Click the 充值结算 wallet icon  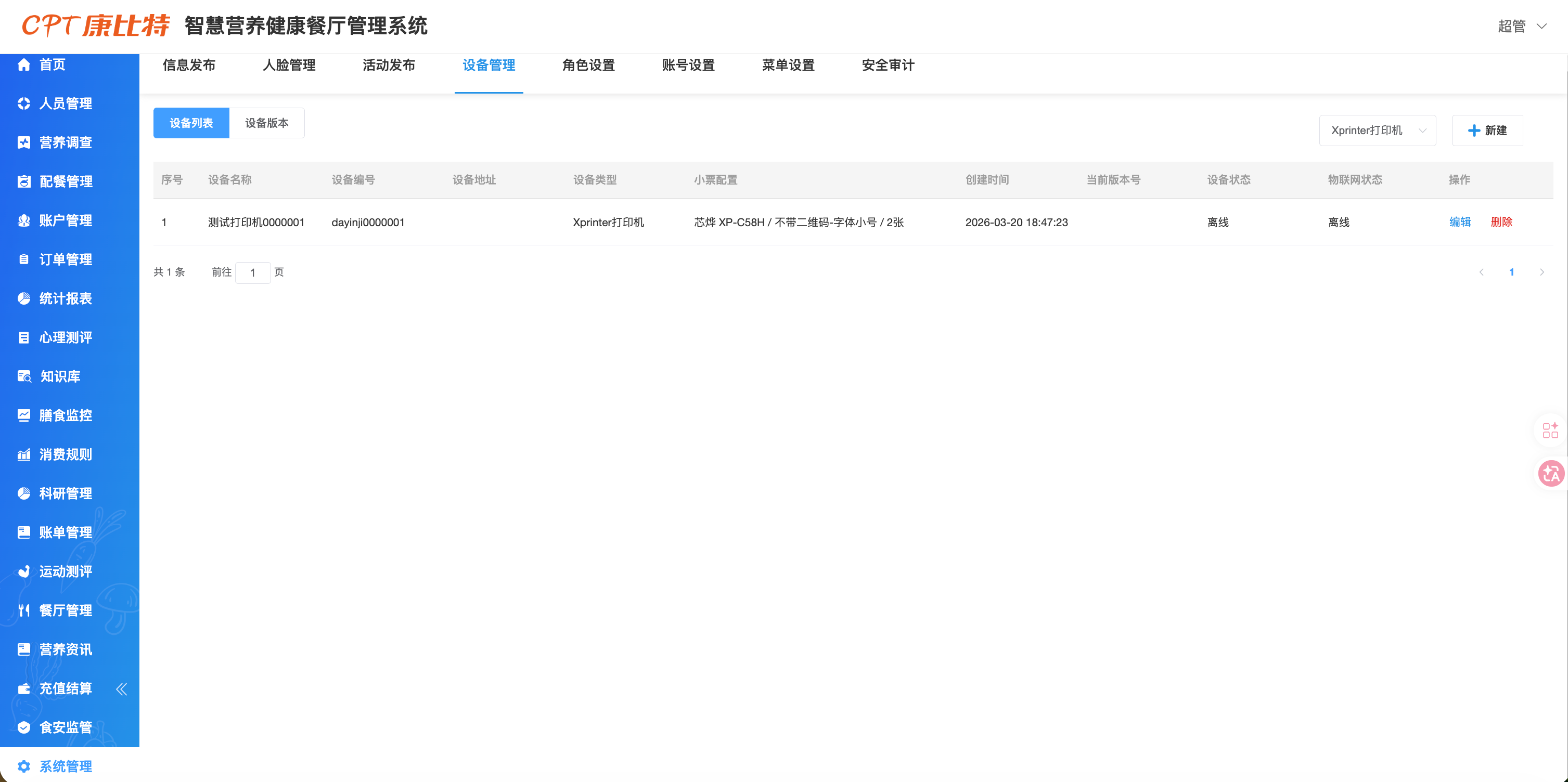[24, 688]
